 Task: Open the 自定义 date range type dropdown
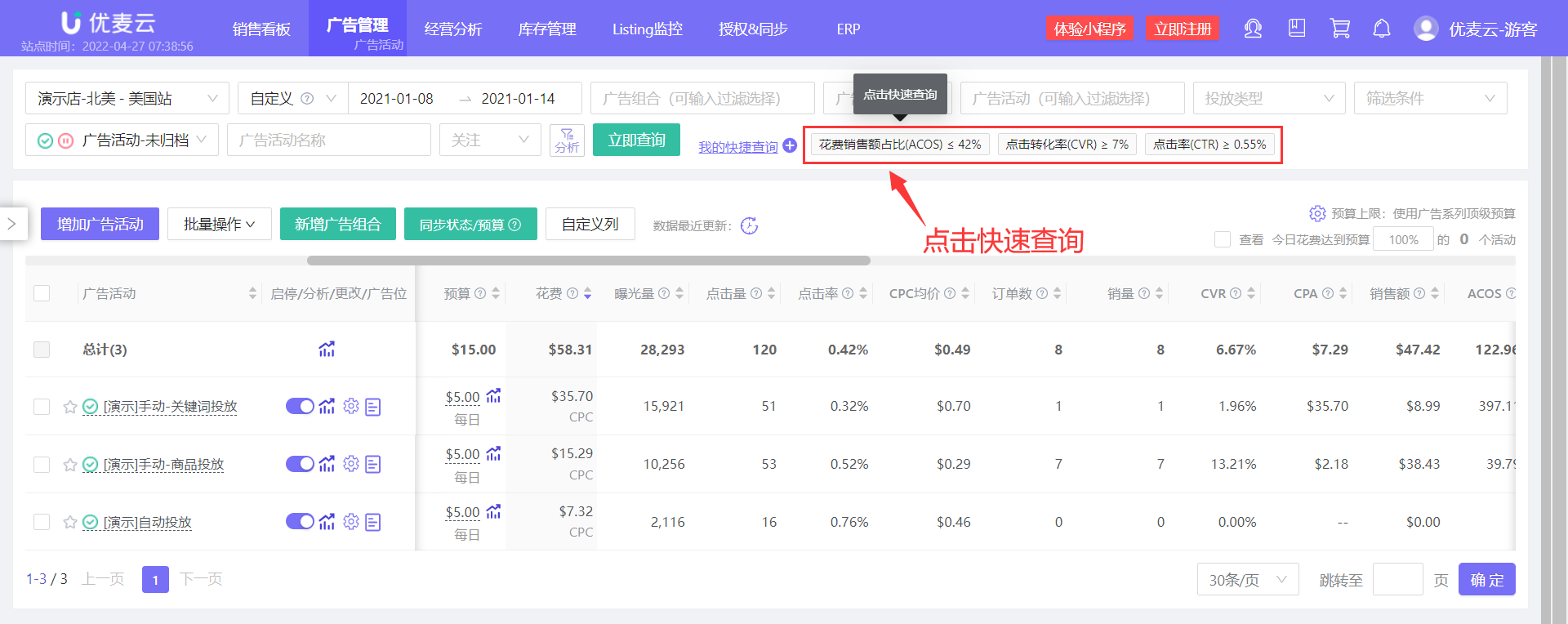[293, 98]
